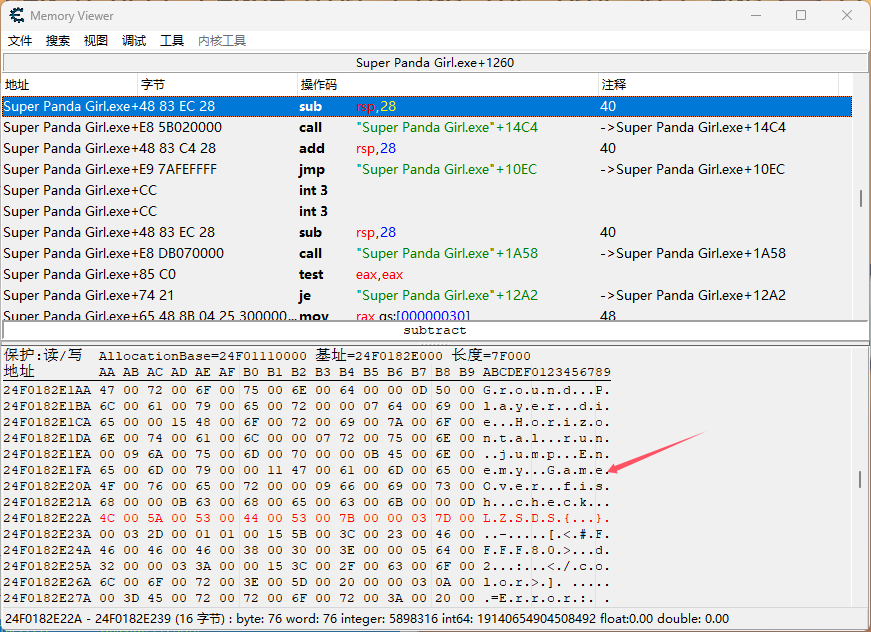This screenshot has height=632, width=871.
Task: Click hex address 24F0182E22A
Action: (x=47, y=519)
